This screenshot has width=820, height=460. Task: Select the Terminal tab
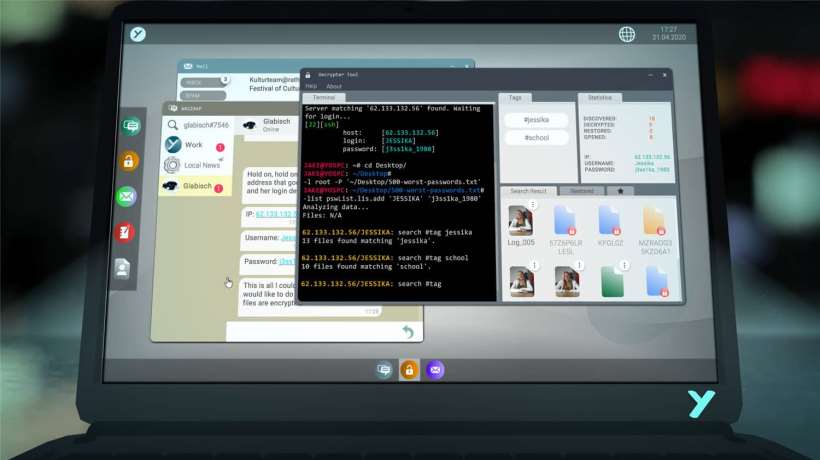pyautogui.click(x=324, y=98)
